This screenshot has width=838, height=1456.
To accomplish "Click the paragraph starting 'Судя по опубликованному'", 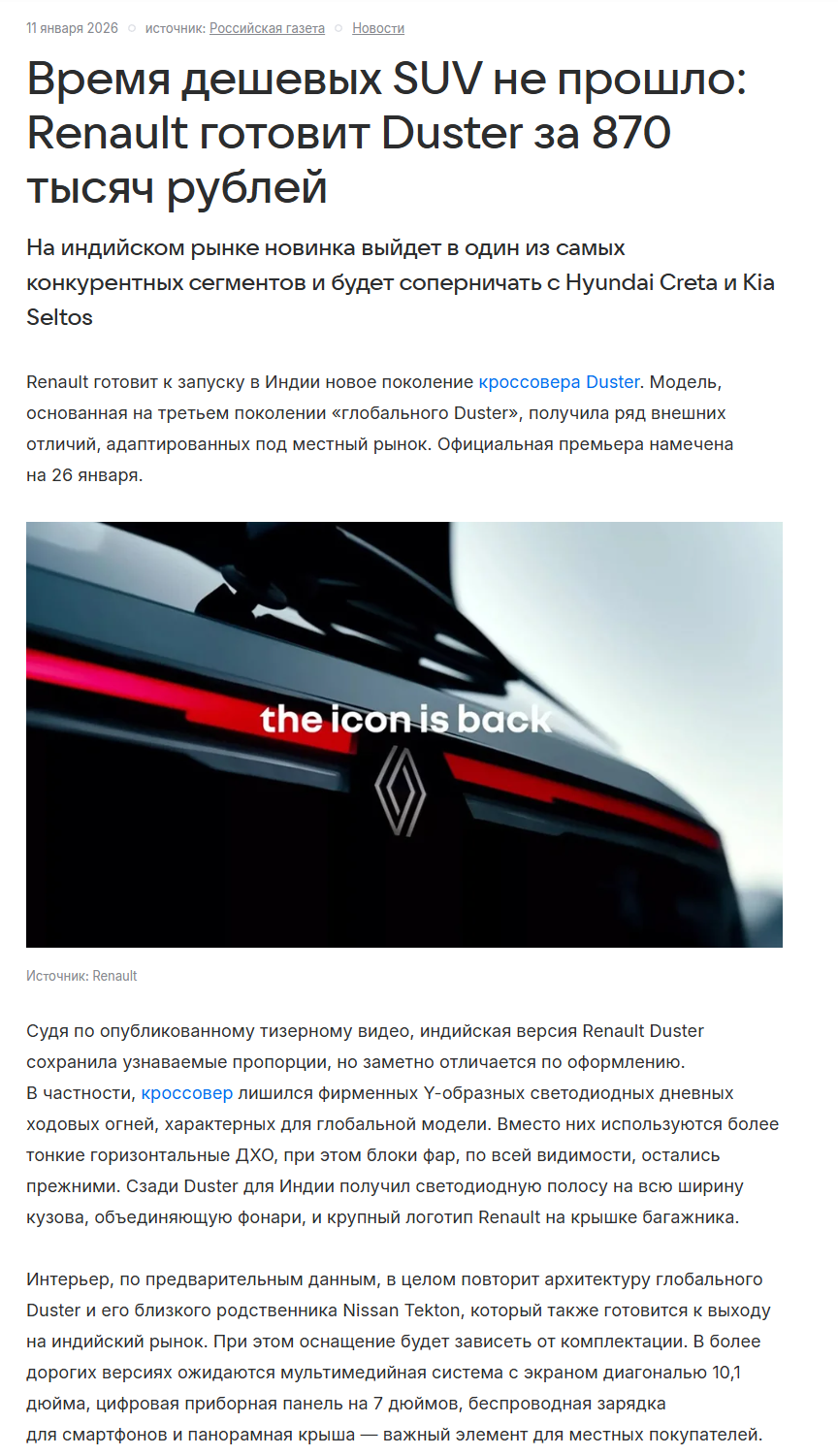I will pyautogui.click(x=403, y=1124).
